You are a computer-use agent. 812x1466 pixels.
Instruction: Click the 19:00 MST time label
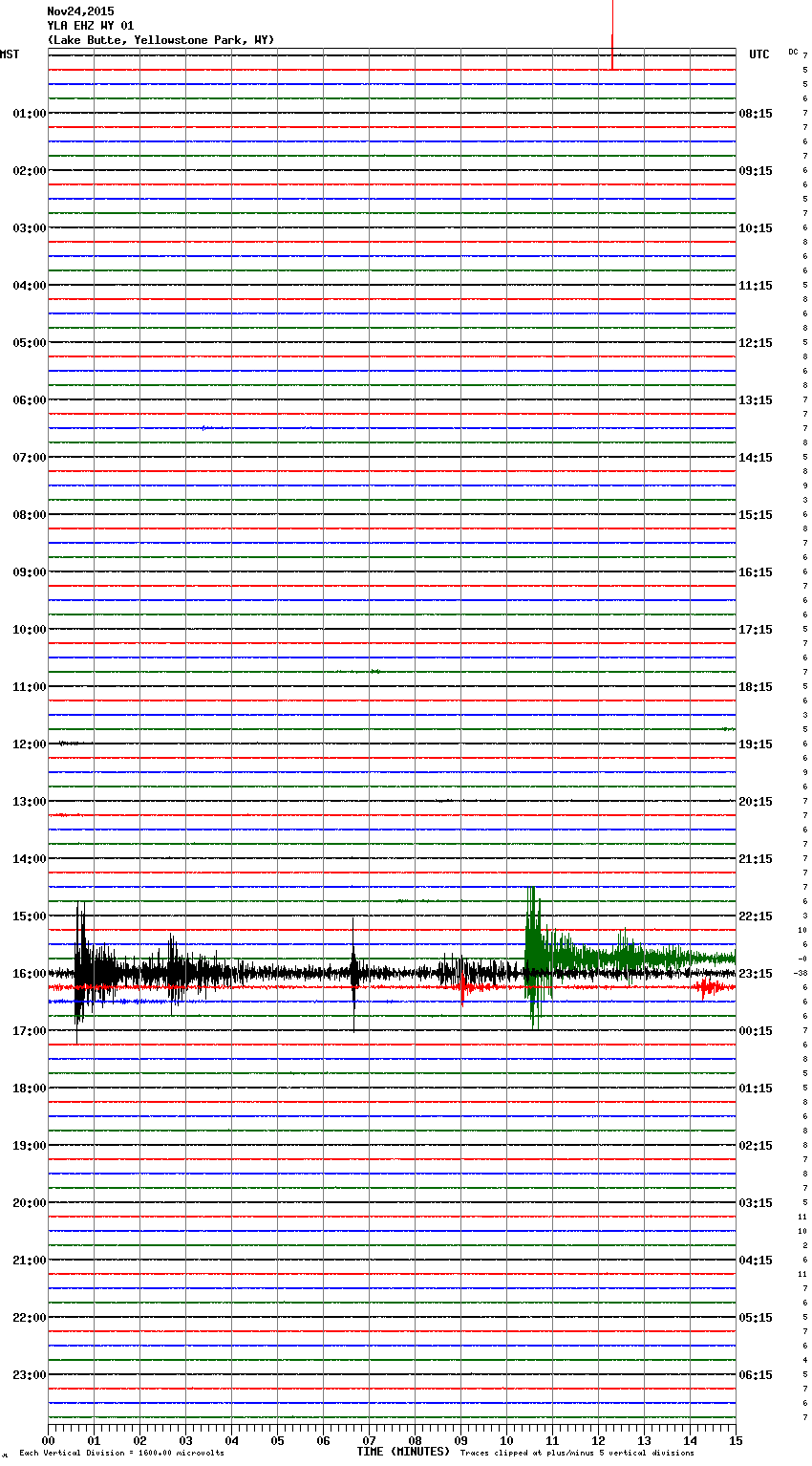coord(29,1146)
